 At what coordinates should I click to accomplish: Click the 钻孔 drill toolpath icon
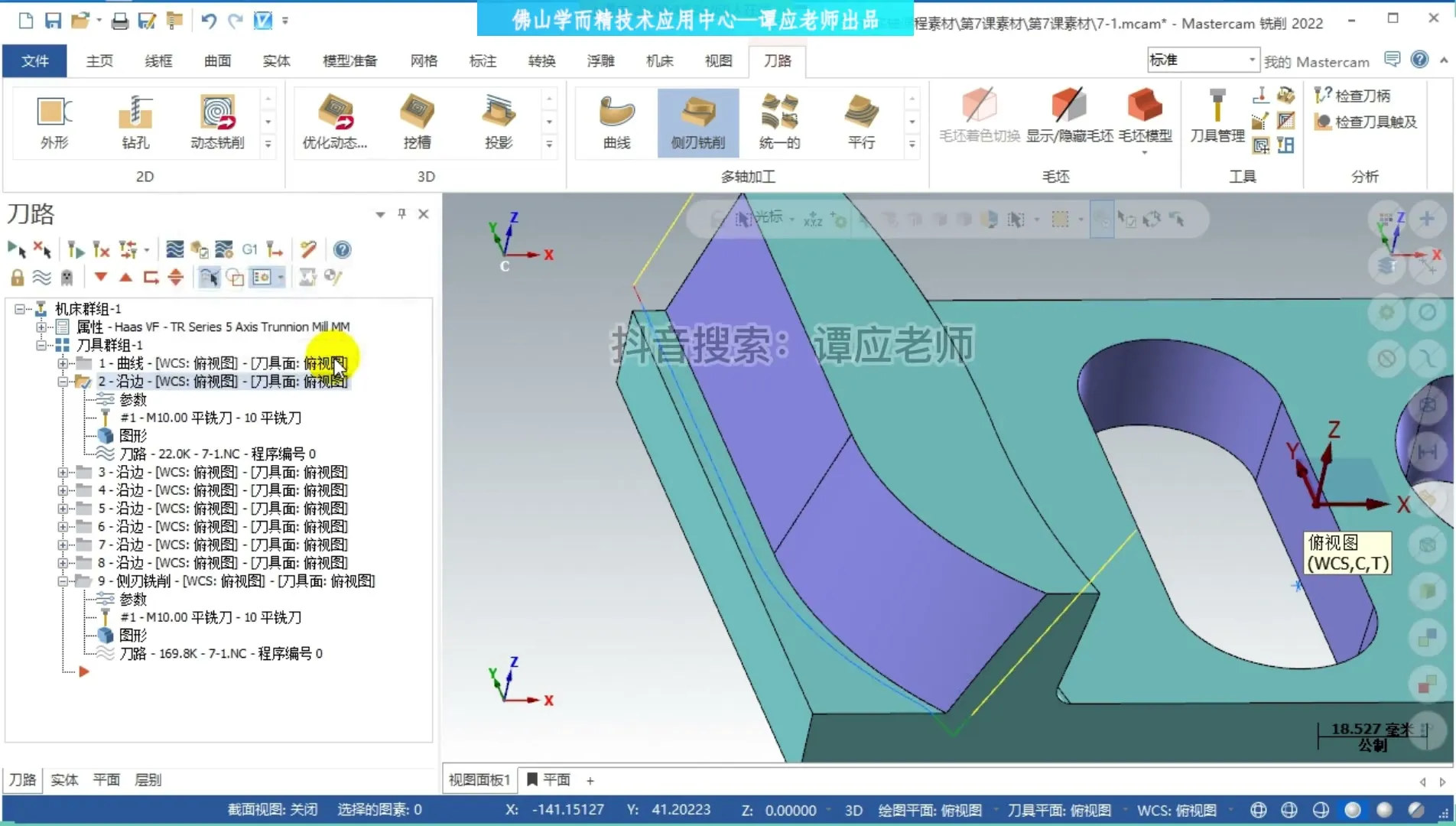[135, 122]
